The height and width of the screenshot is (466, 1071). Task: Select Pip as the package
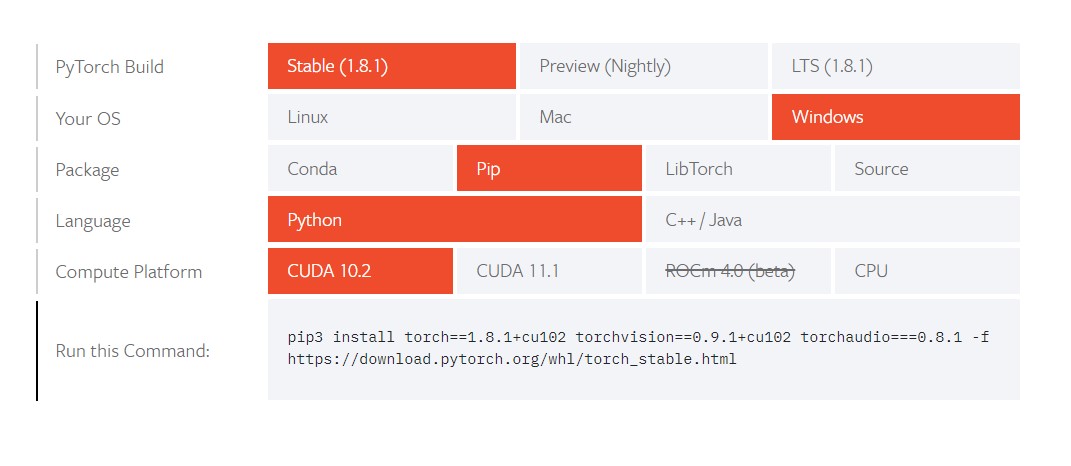549,168
